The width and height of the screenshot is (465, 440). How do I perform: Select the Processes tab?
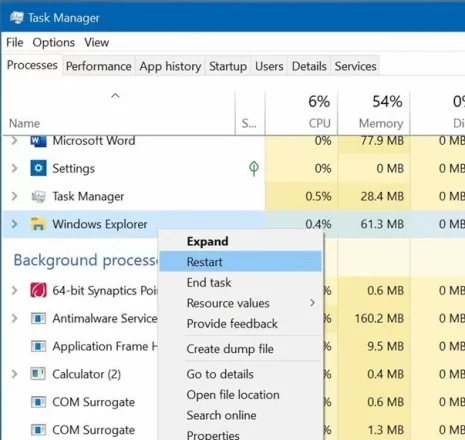32,65
